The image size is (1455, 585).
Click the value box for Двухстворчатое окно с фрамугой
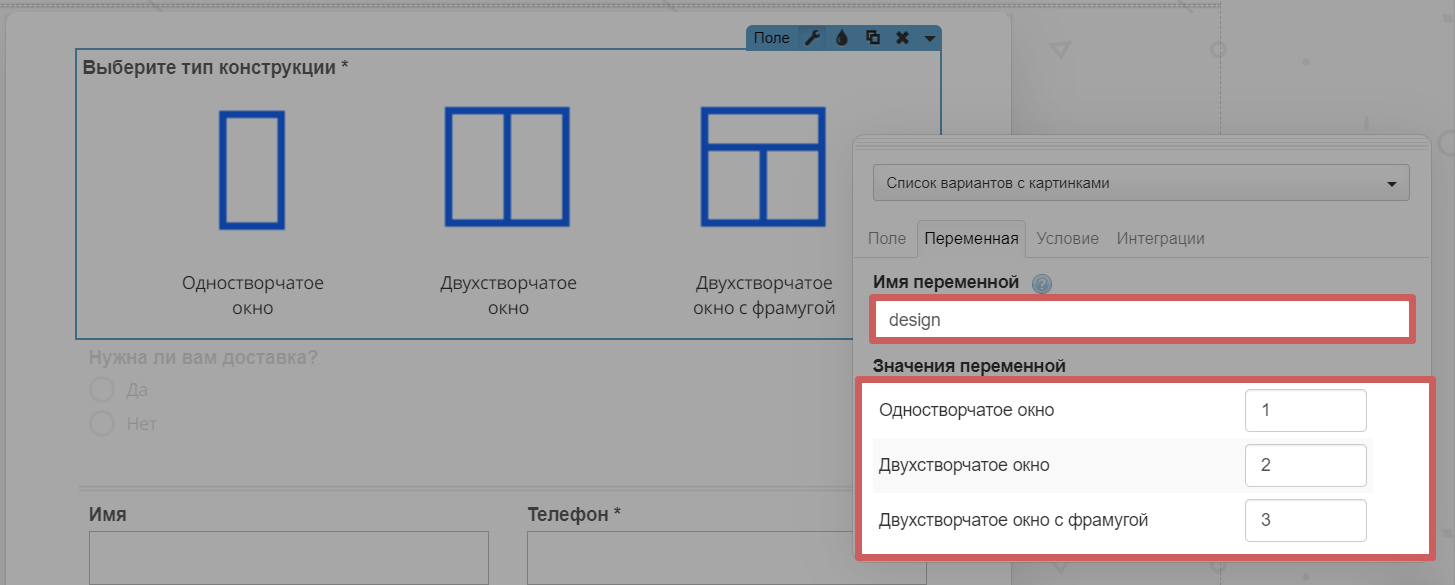pyautogui.click(x=1305, y=520)
